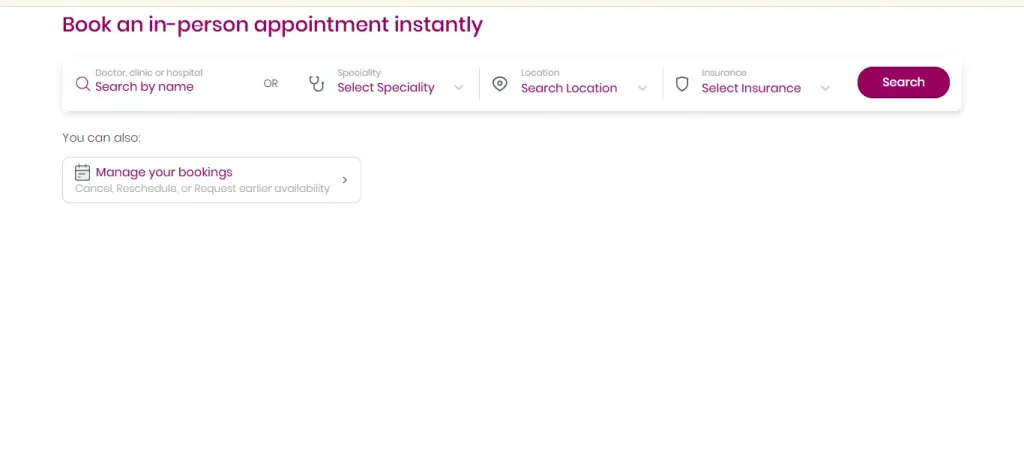Click the magnifier icon beside Search by name
The width and height of the screenshot is (1024, 459).
pos(83,84)
